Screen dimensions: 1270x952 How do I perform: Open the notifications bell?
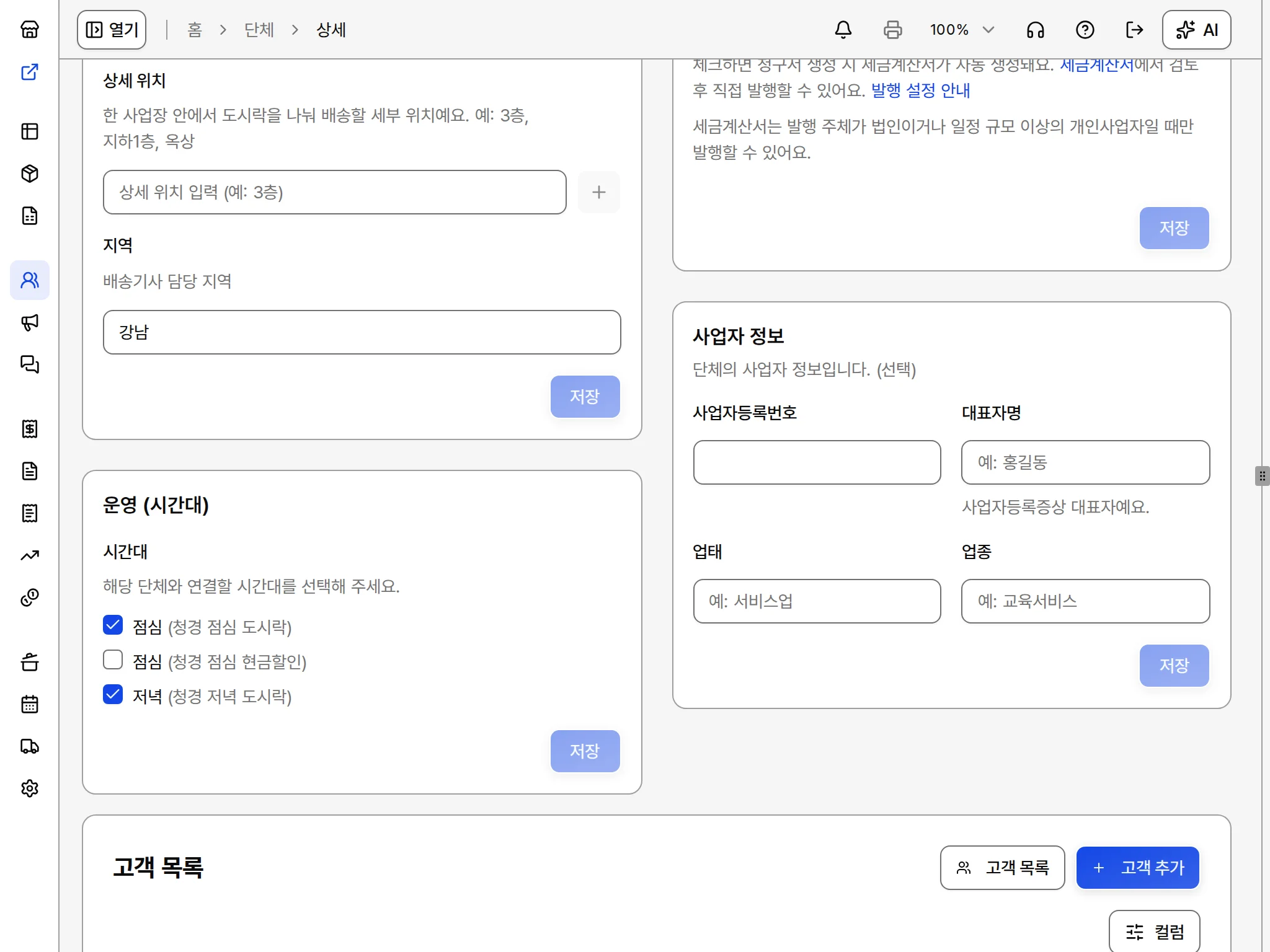point(843,30)
